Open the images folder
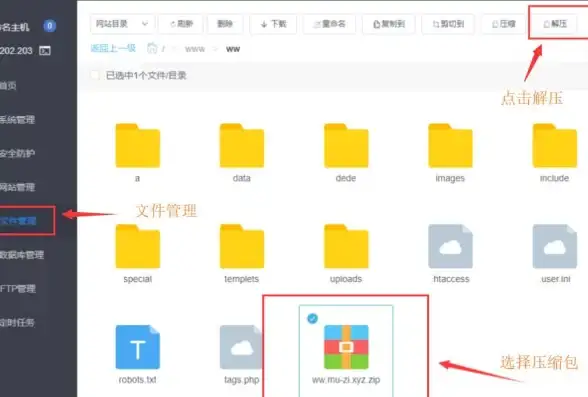The height and width of the screenshot is (397, 588). tap(450, 145)
